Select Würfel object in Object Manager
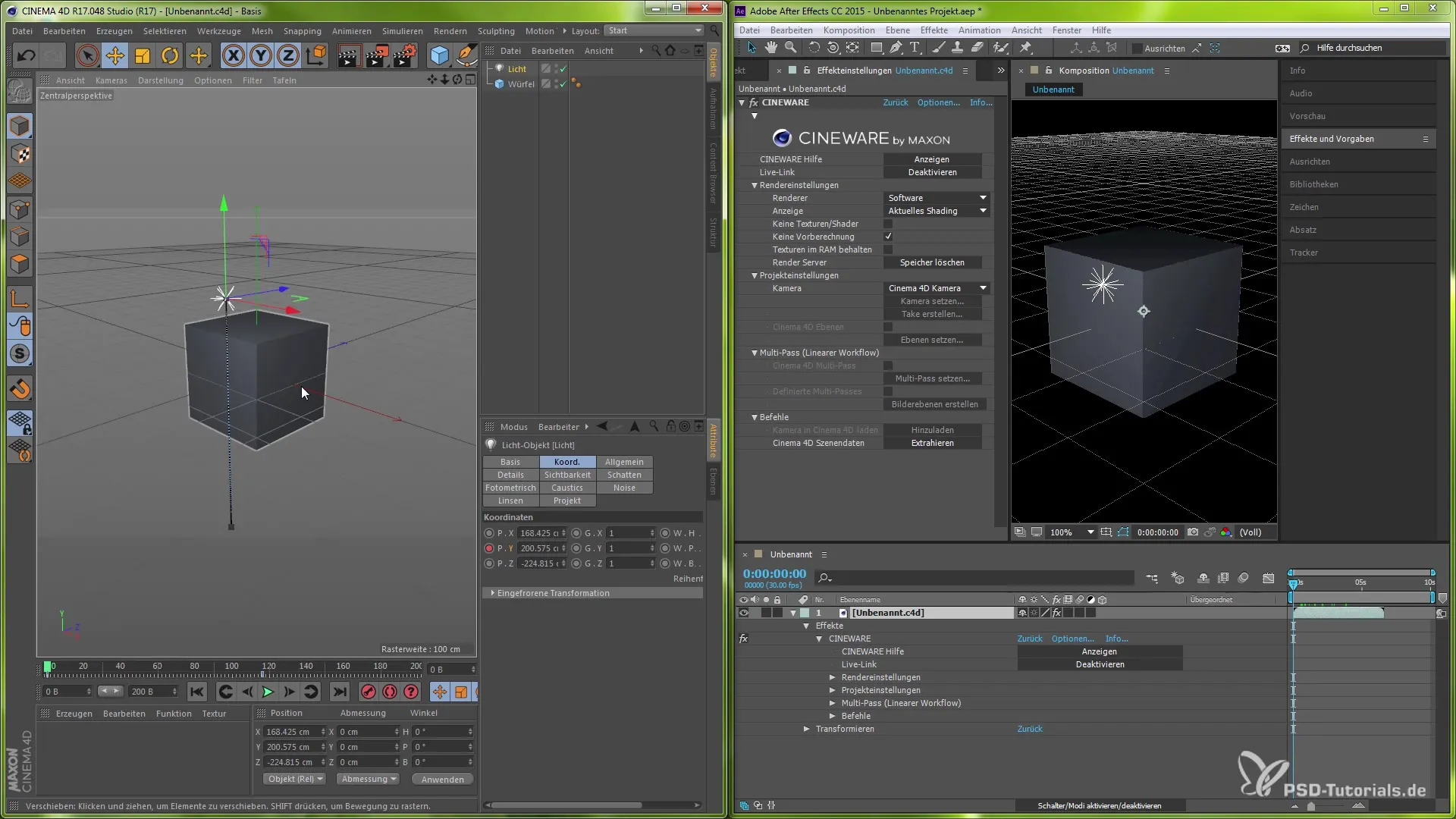The width and height of the screenshot is (1456, 819). click(x=521, y=84)
